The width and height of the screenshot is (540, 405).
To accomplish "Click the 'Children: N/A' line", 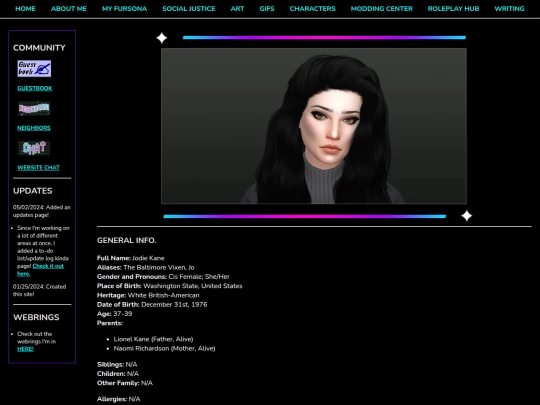I will pyautogui.click(x=118, y=374).
